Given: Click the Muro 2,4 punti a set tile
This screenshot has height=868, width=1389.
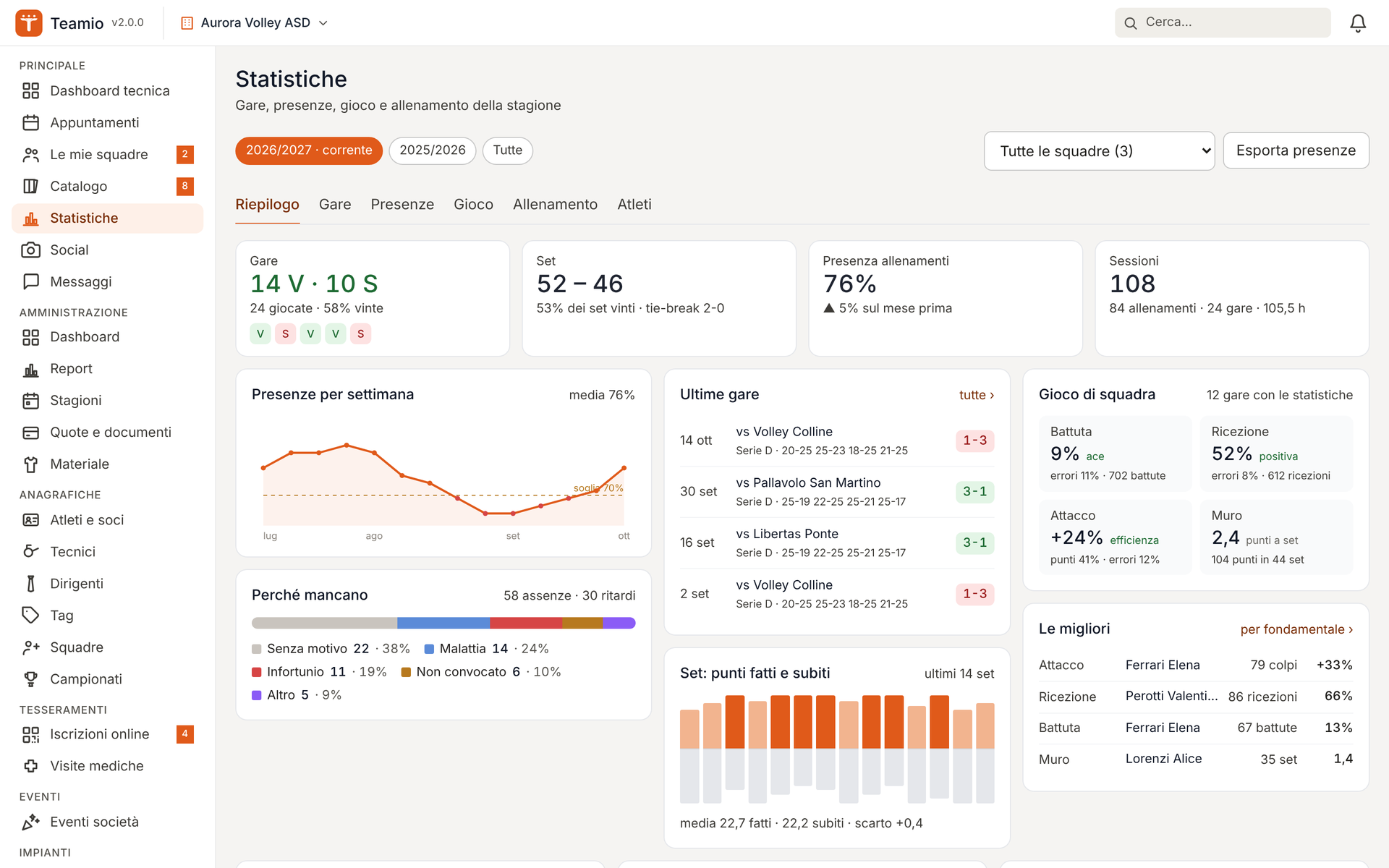Looking at the screenshot, I should (1276, 537).
